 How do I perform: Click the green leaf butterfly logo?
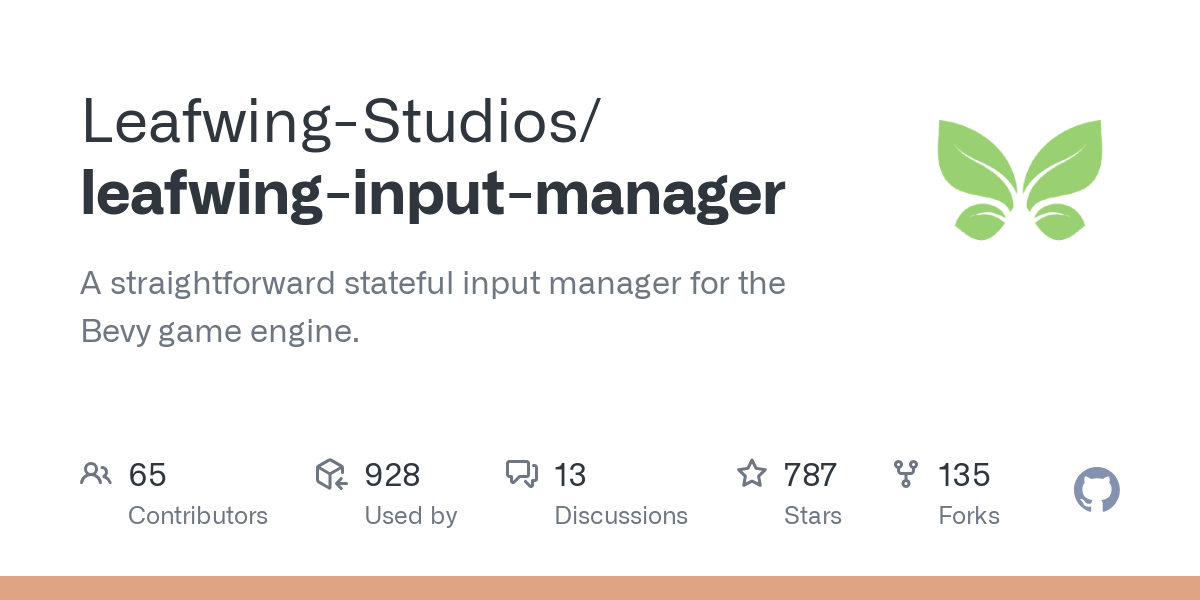(x=1019, y=180)
